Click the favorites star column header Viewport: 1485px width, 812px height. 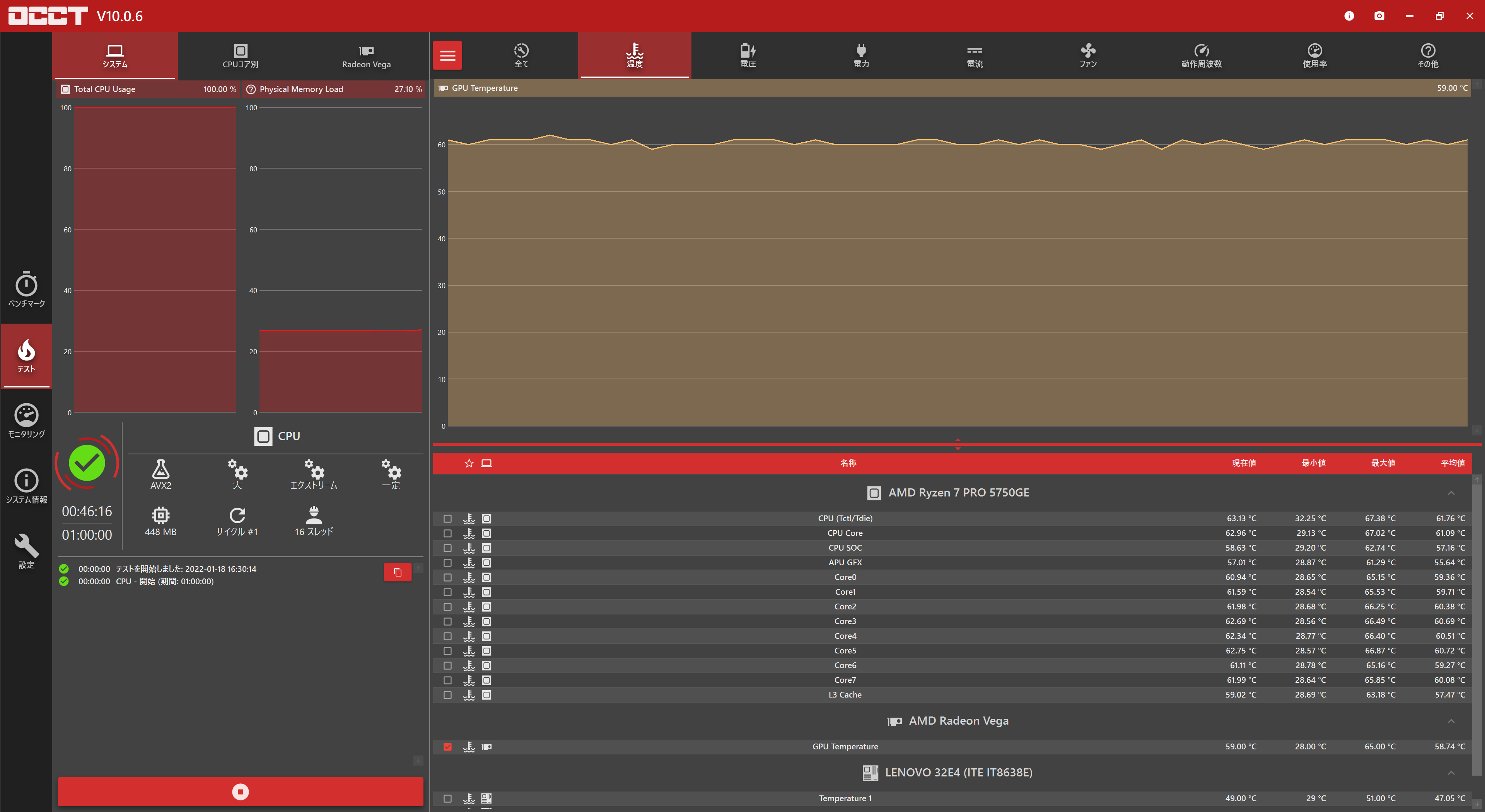(469, 463)
